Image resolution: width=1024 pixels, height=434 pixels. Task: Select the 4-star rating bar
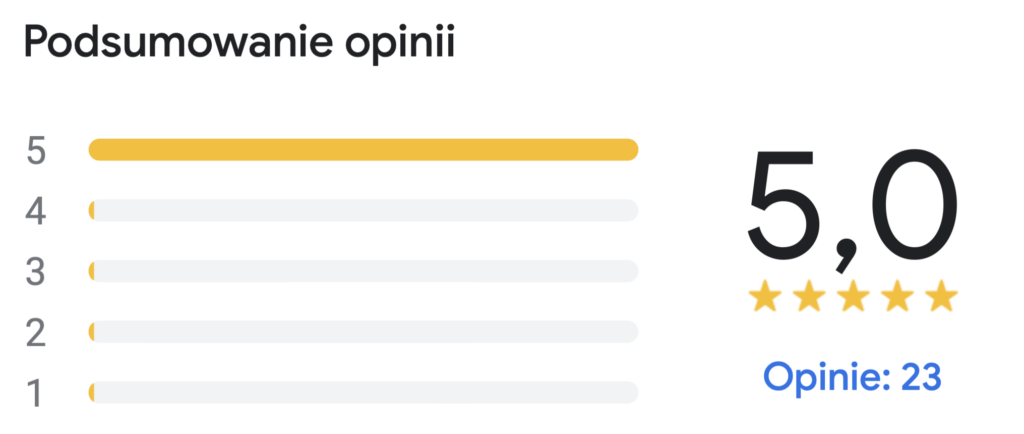click(363, 210)
